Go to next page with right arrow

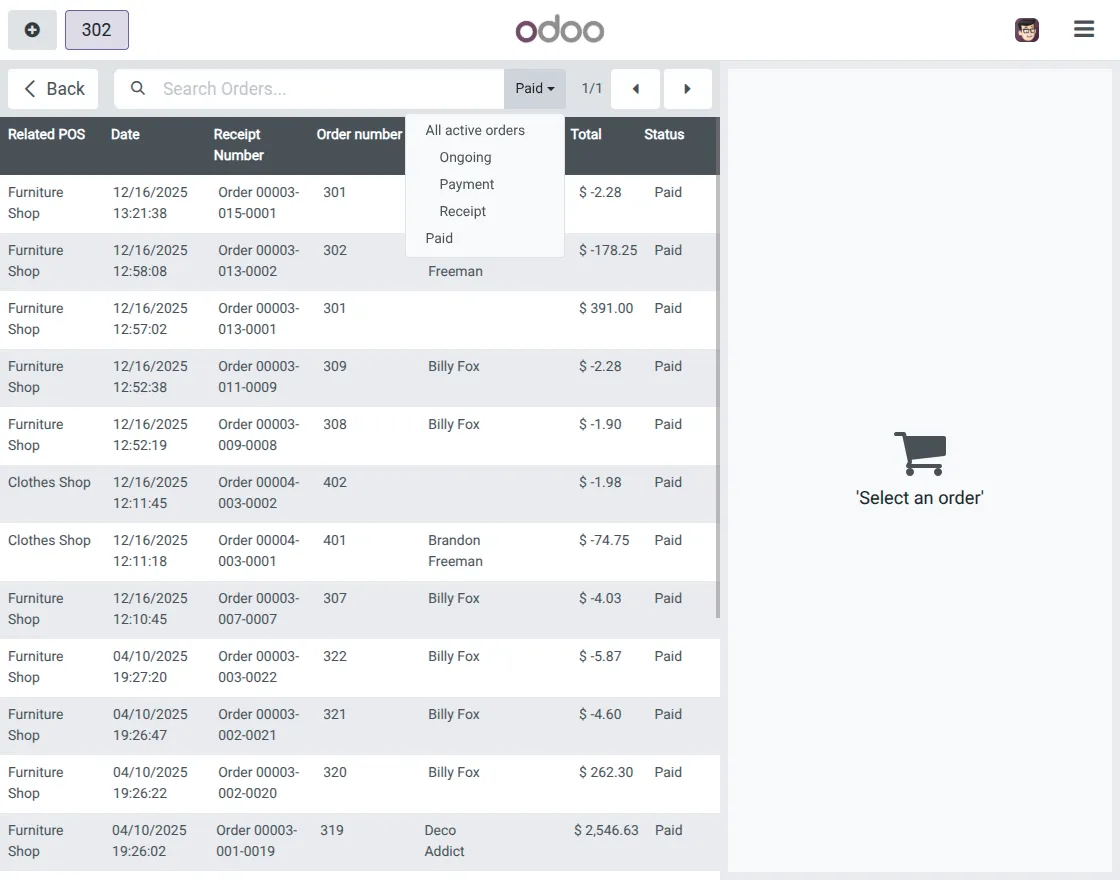[688, 89]
